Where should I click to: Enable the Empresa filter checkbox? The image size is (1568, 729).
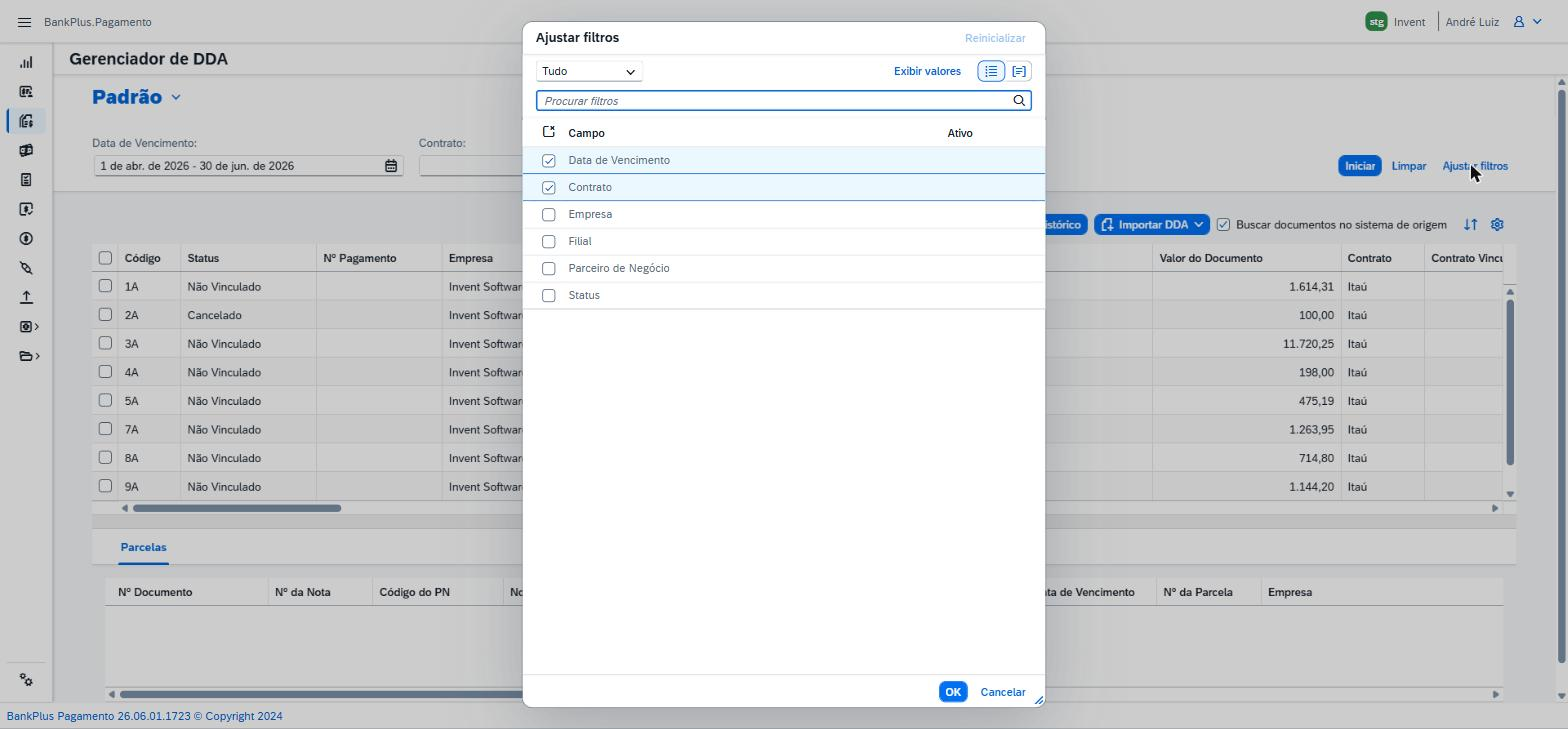pyautogui.click(x=548, y=214)
